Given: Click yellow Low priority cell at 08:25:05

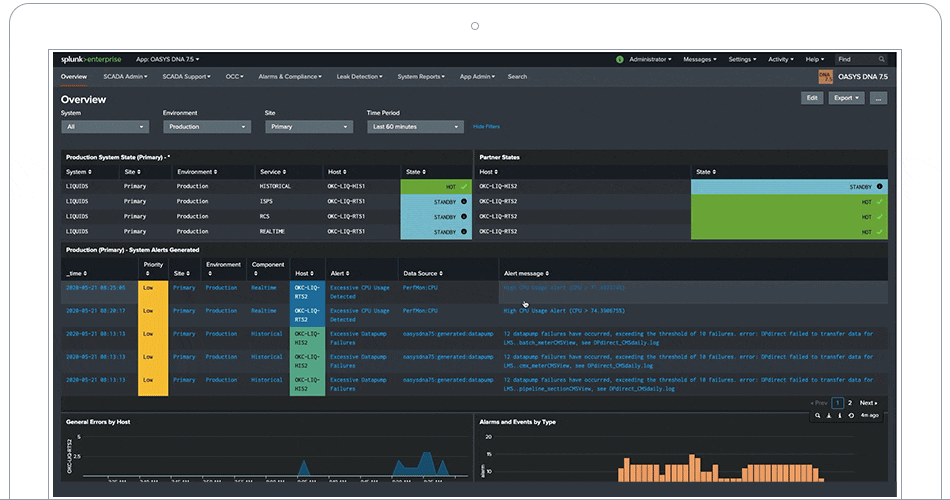Looking at the screenshot, I should click(153, 292).
